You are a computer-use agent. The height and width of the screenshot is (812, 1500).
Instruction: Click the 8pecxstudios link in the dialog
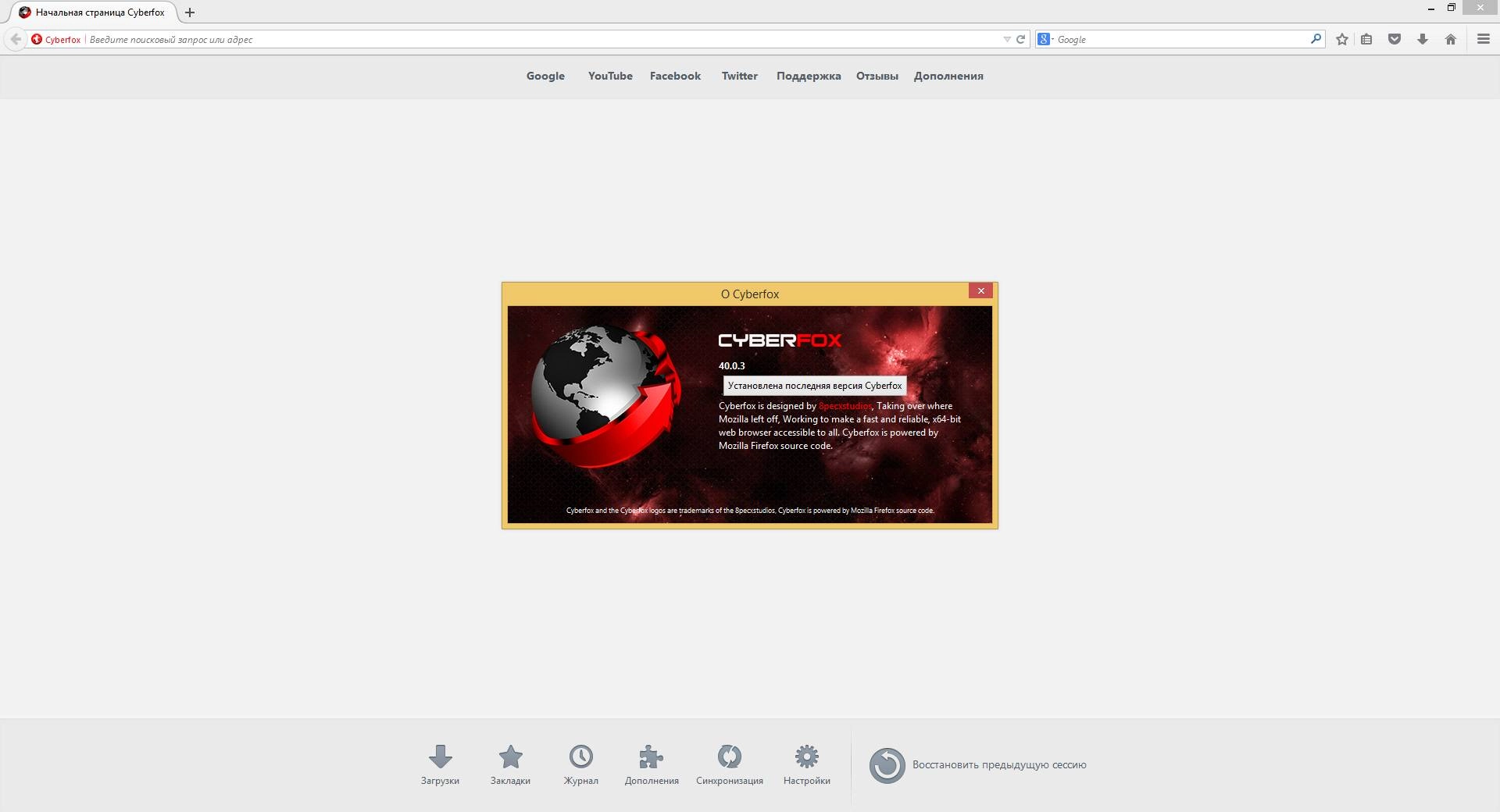845,406
